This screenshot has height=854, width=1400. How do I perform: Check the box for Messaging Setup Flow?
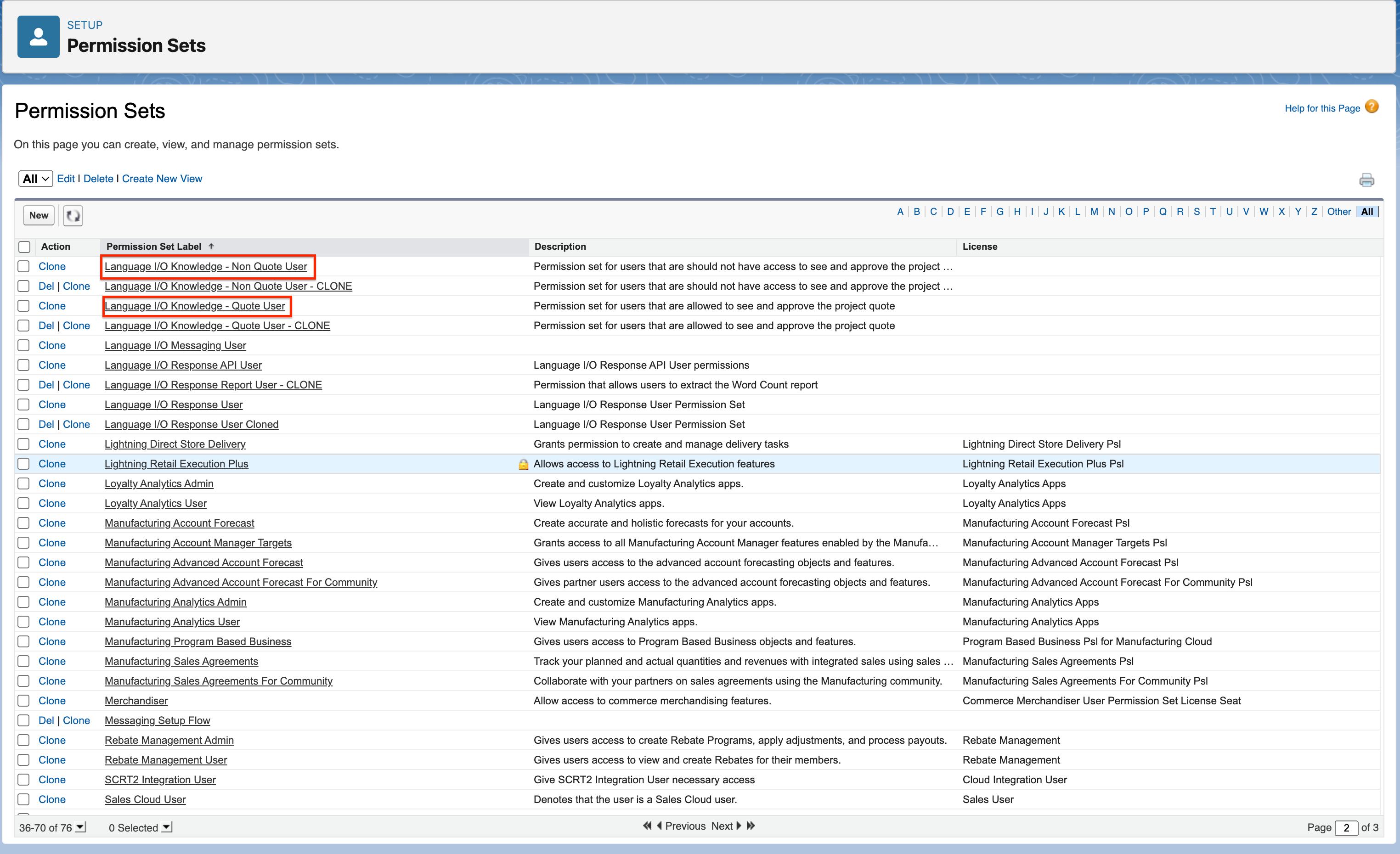(23, 720)
